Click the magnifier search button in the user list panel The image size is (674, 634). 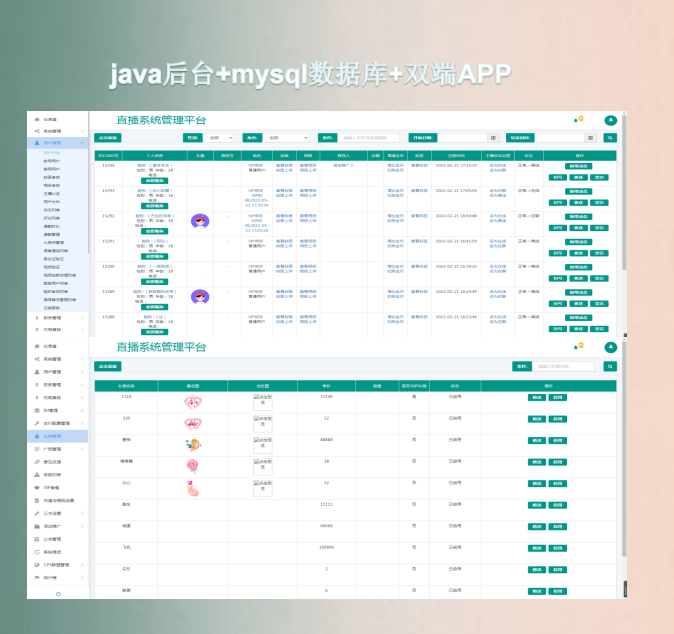tap(610, 138)
